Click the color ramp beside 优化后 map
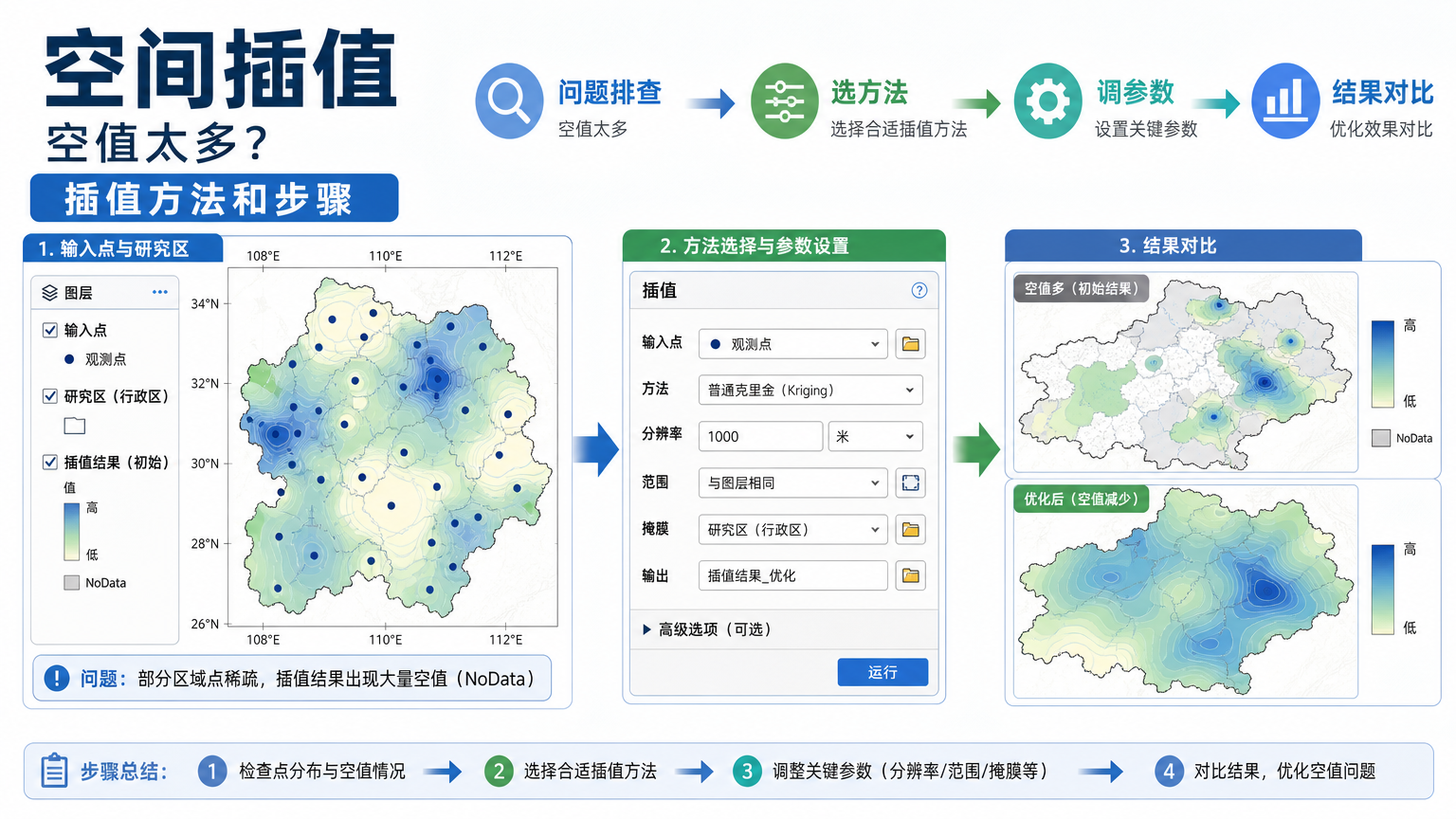 (1382, 590)
